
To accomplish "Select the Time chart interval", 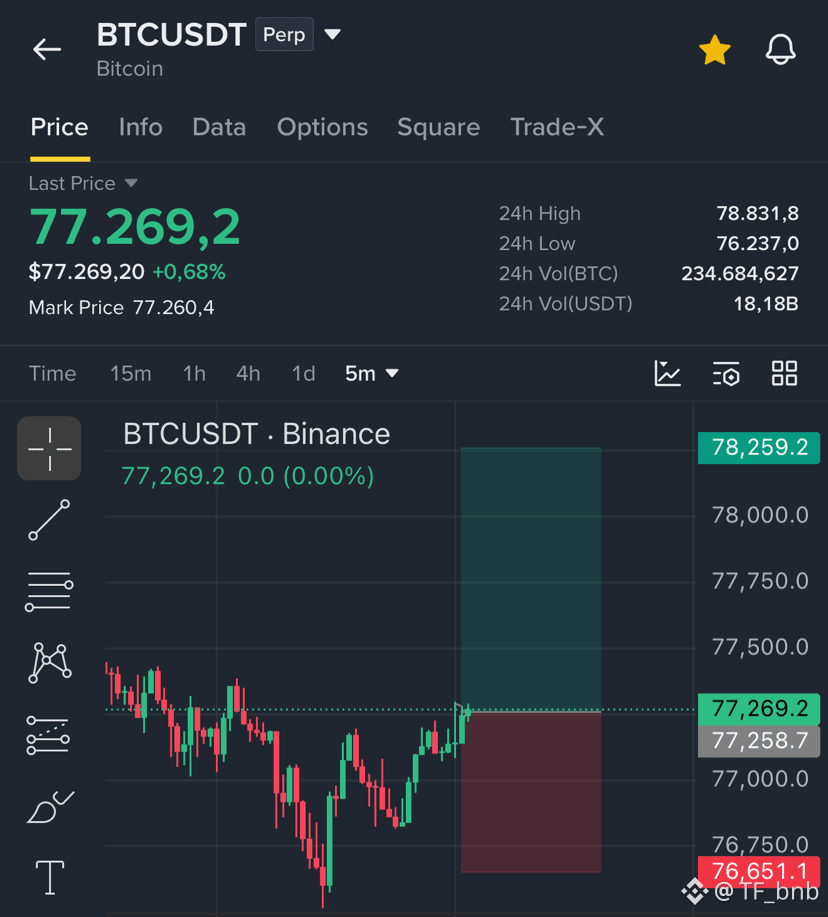I will pyautogui.click(x=53, y=373).
